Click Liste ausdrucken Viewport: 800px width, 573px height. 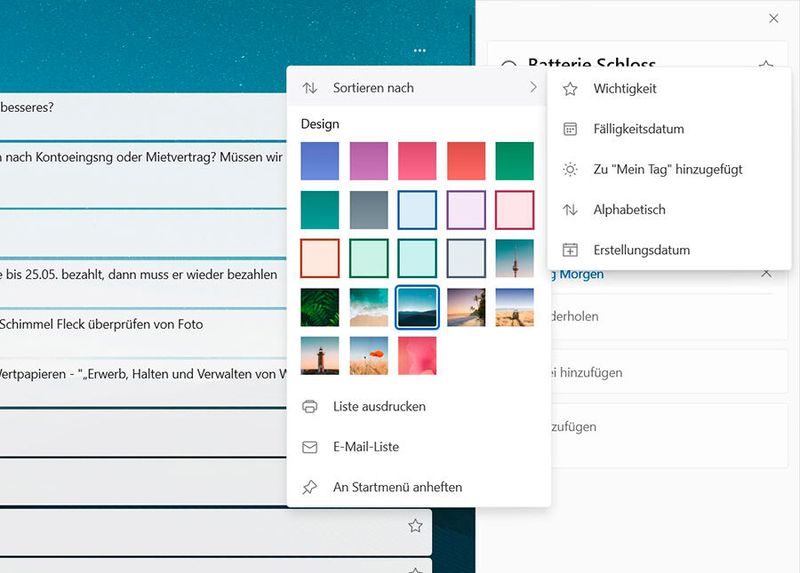tap(418, 407)
